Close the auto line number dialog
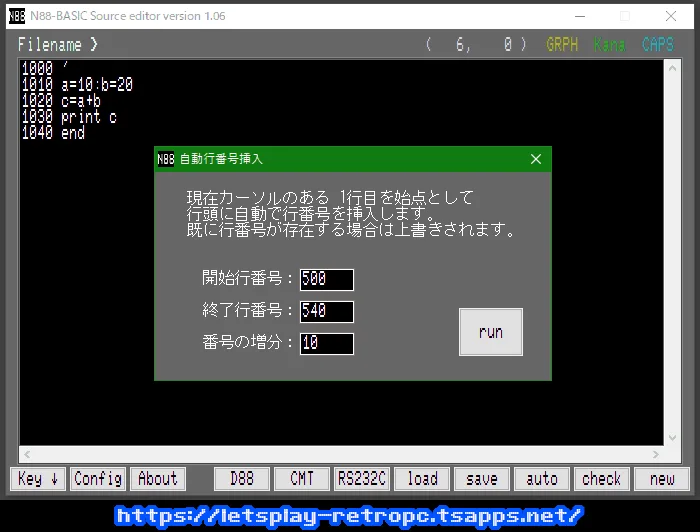 tap(536, 159)
